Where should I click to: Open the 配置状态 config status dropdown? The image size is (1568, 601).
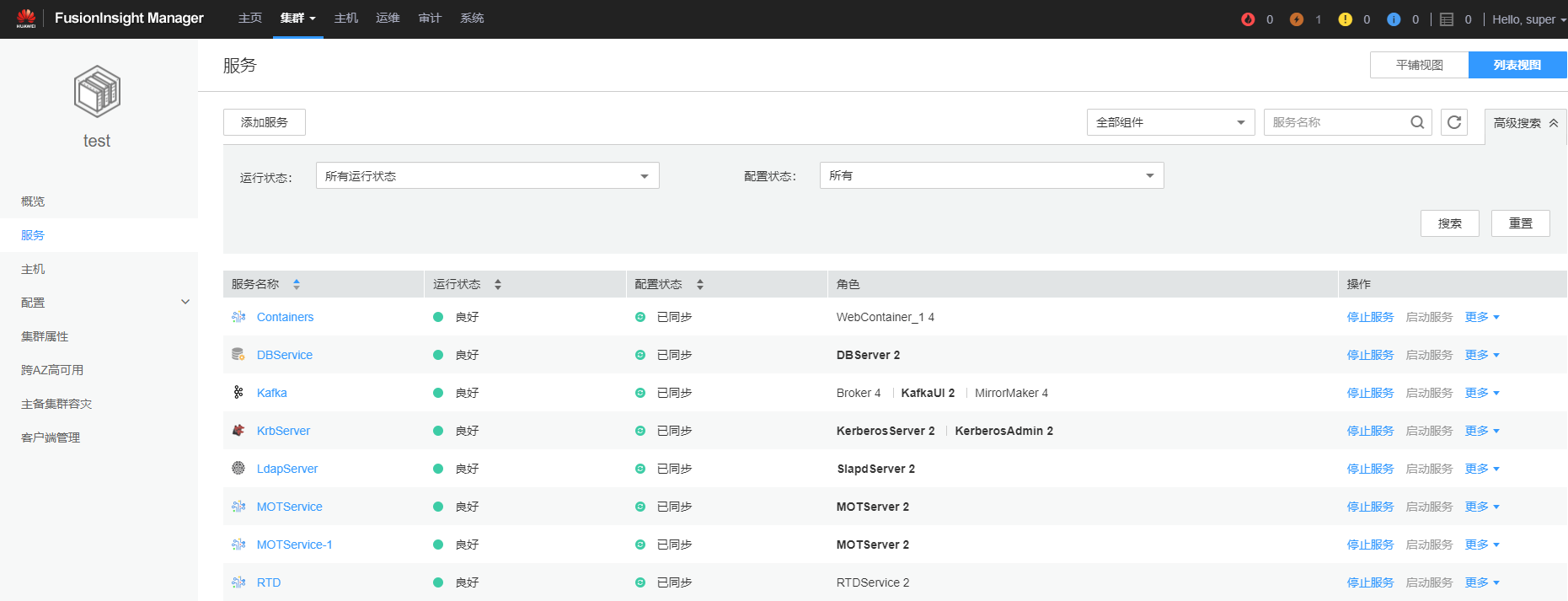(x=992, y=175)
